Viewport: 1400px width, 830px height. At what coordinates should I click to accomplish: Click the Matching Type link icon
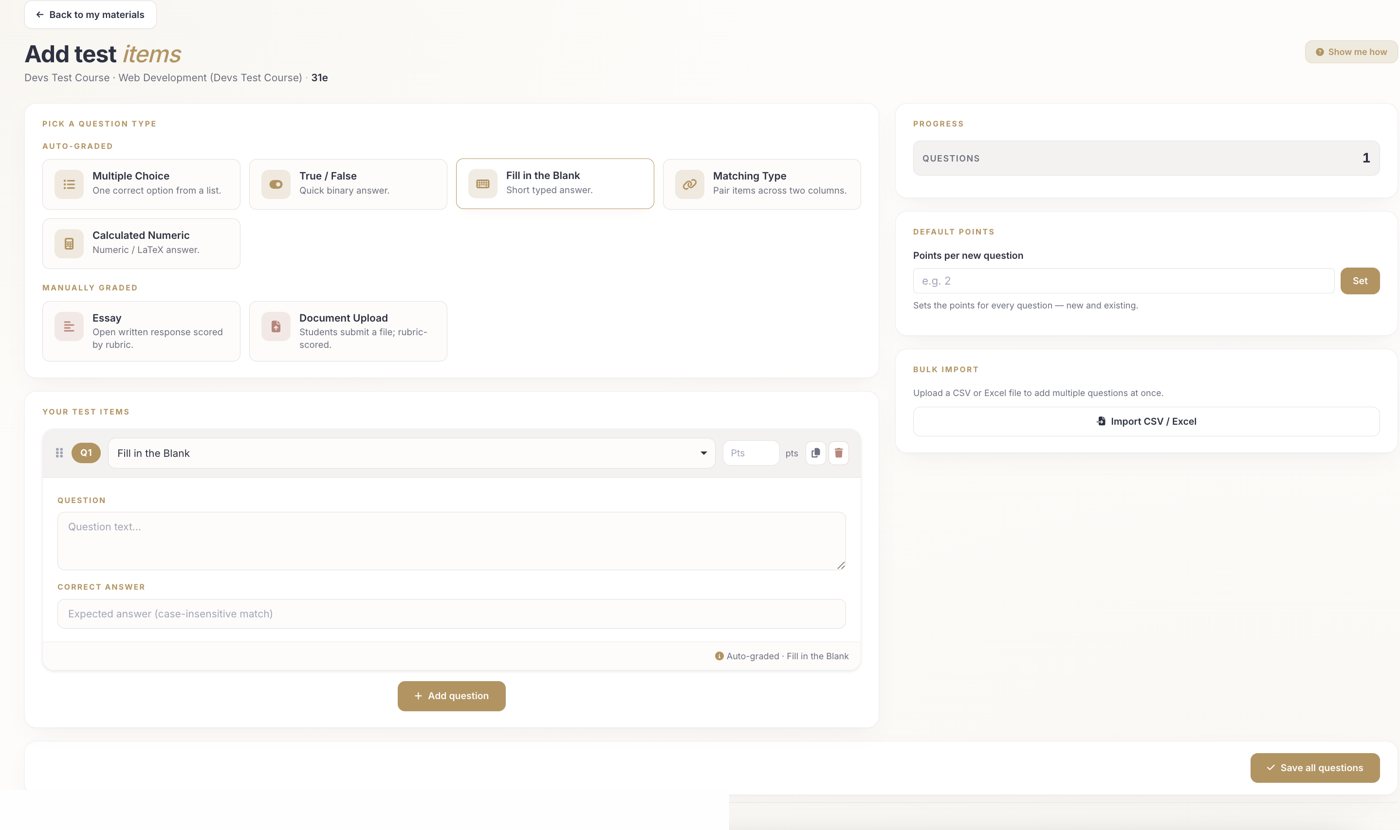pos(690,184)
